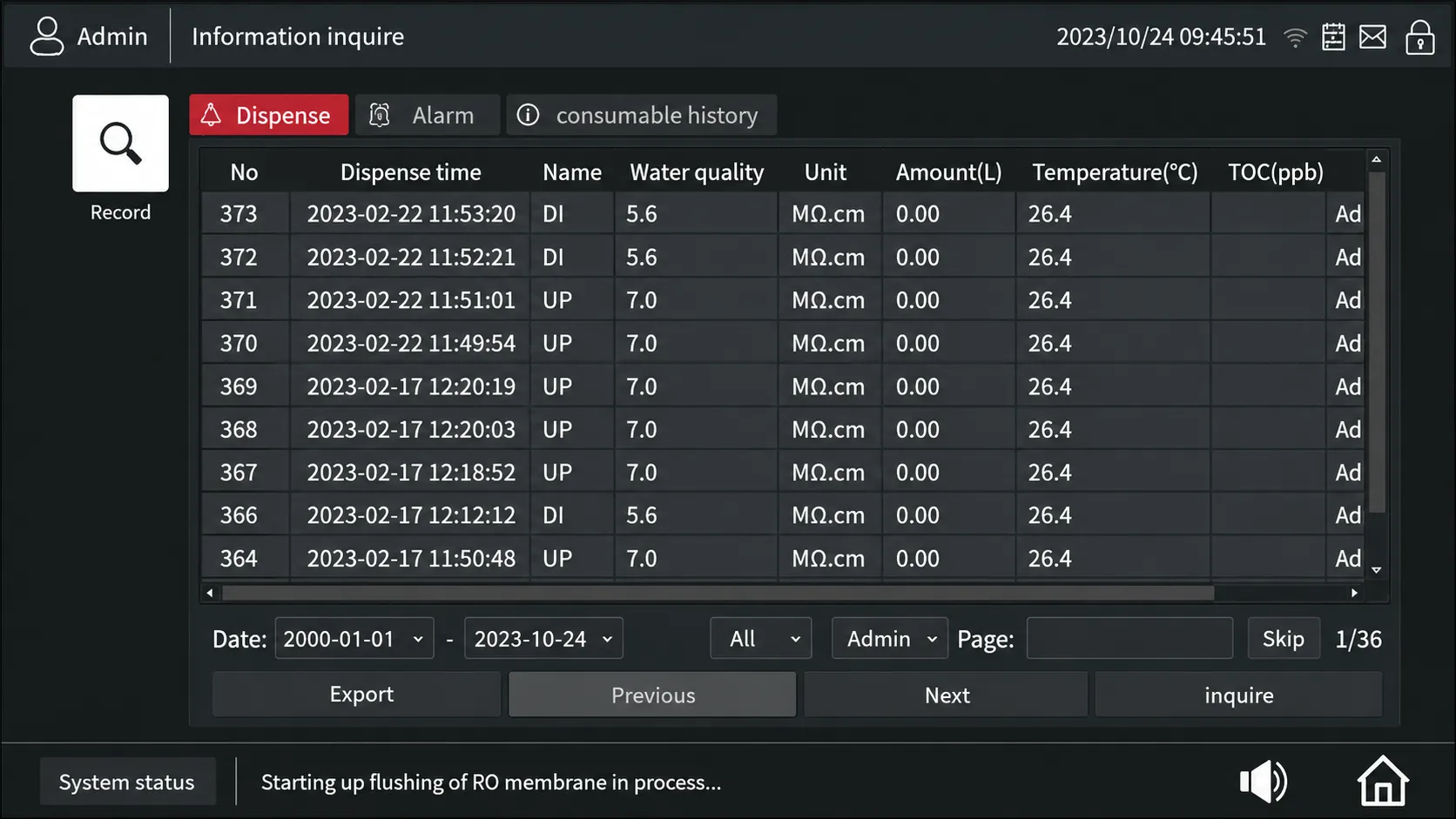Click the Temperature(°C) column header
The width and height of the screenshot is (1456, 819).
pyautogui.click(x=1115, y=172)
